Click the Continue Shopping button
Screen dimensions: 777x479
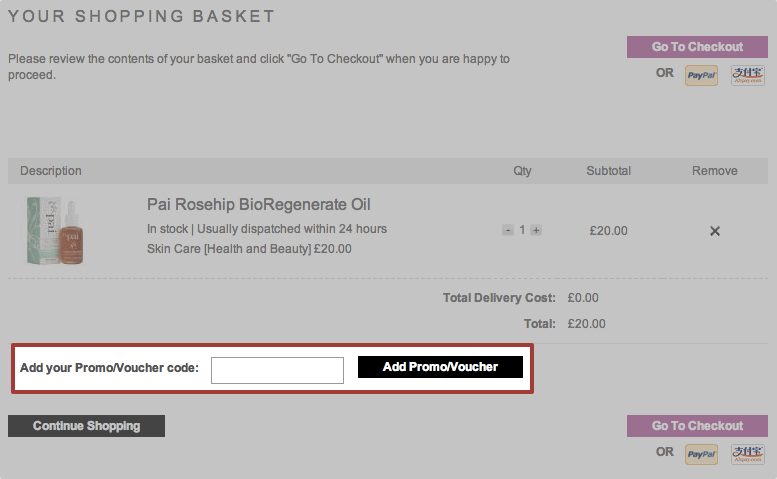[x=86, y=426]
